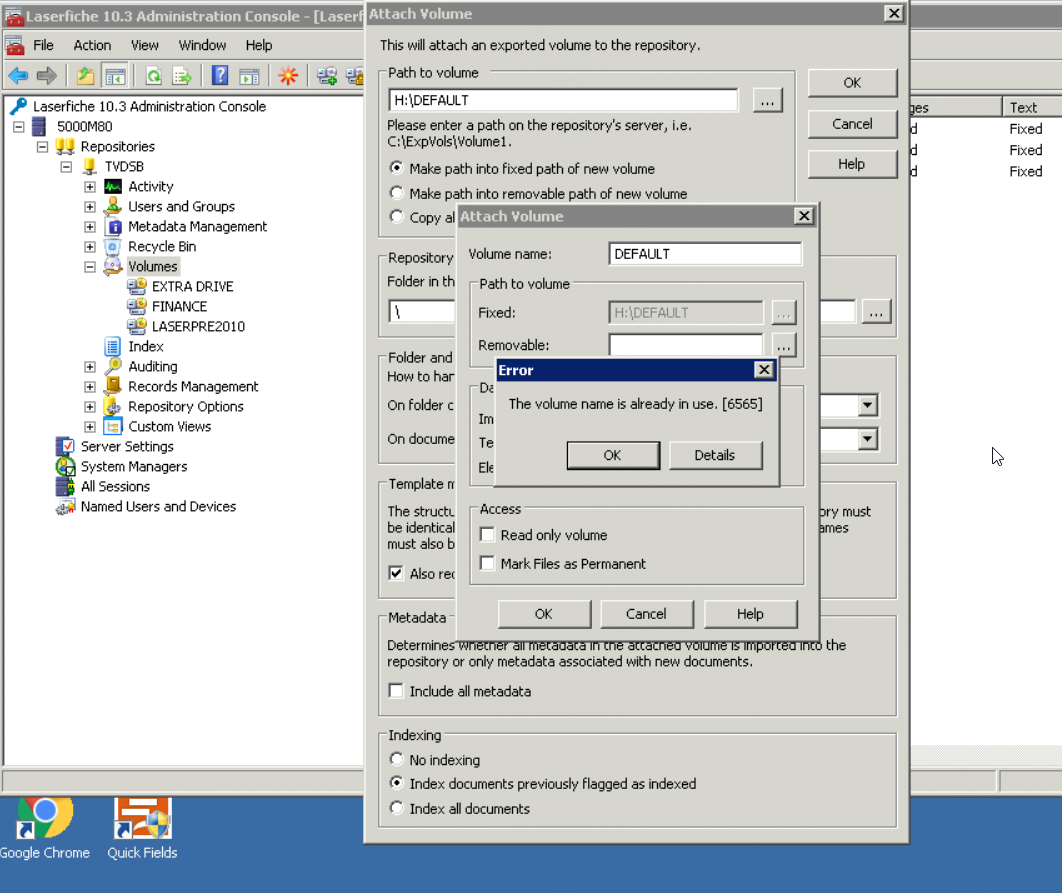Open the Window menu
This screenshot has width=1062, height=893.
tap(202, 45)
